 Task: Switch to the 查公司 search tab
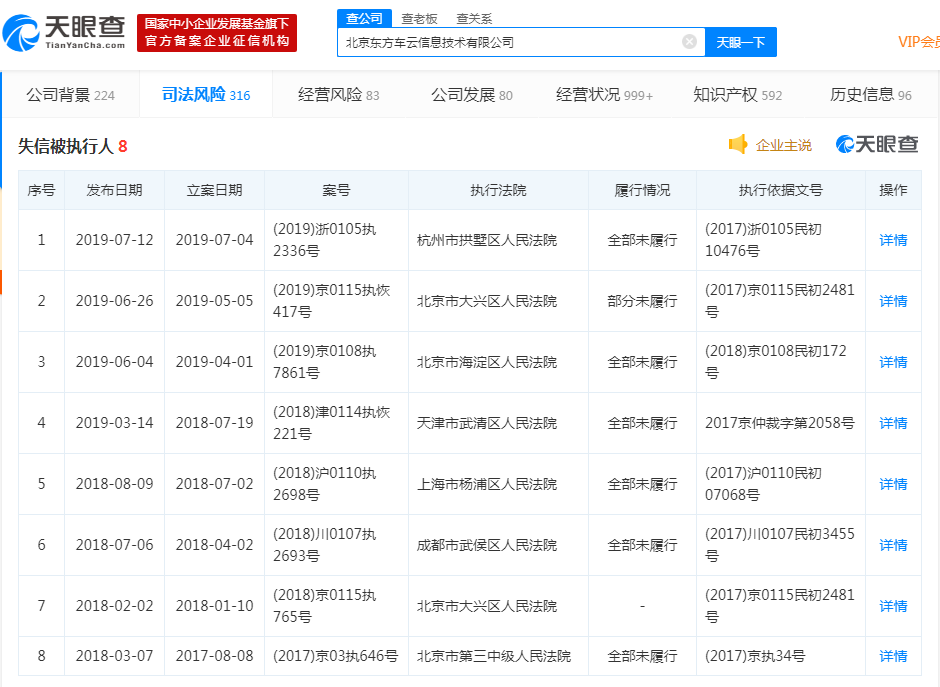coord(364,19)
